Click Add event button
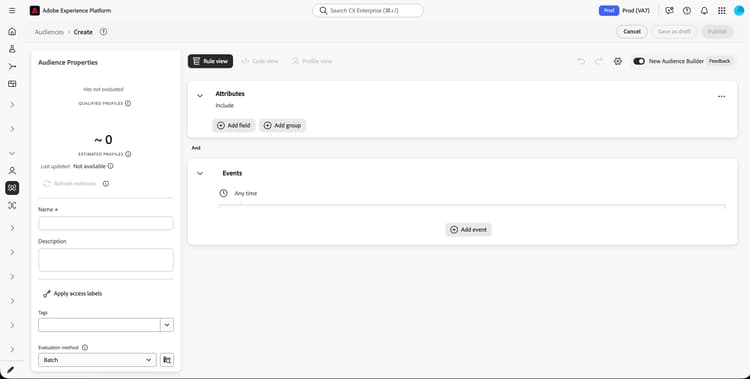Viewport: 750px width, 379px height. [x=468, y=230]
